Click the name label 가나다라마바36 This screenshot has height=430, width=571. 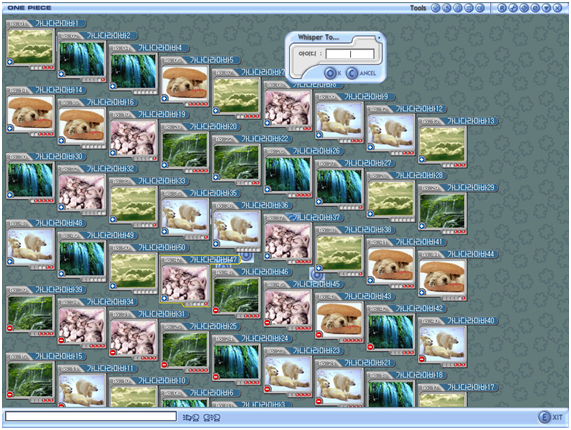click(x=265, y=205)
